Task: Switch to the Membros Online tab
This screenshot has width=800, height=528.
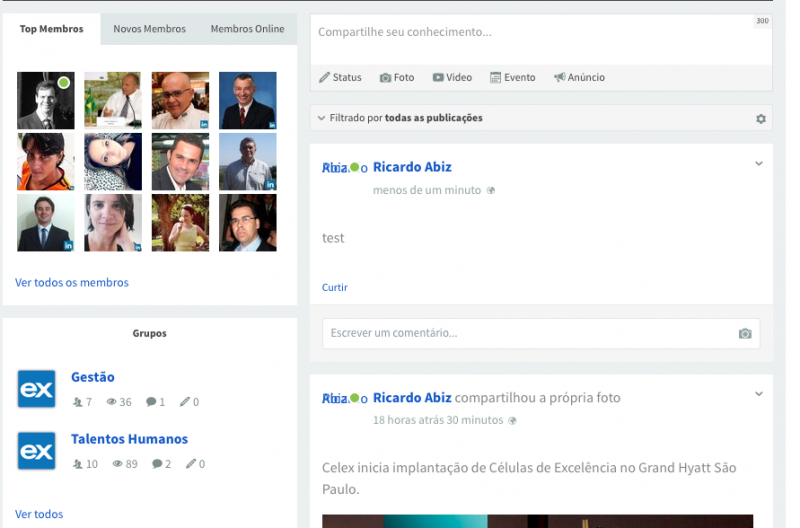Action: click(x=247, y=29)
